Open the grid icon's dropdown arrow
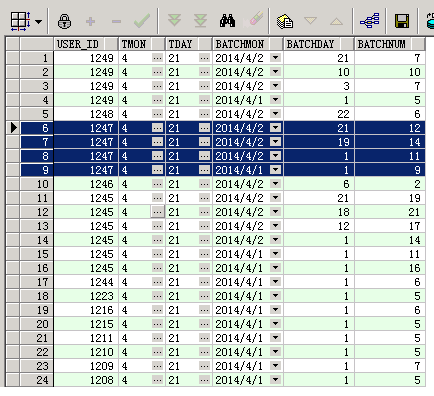This screenshot has height=396, width=434. tap(39, 22)
